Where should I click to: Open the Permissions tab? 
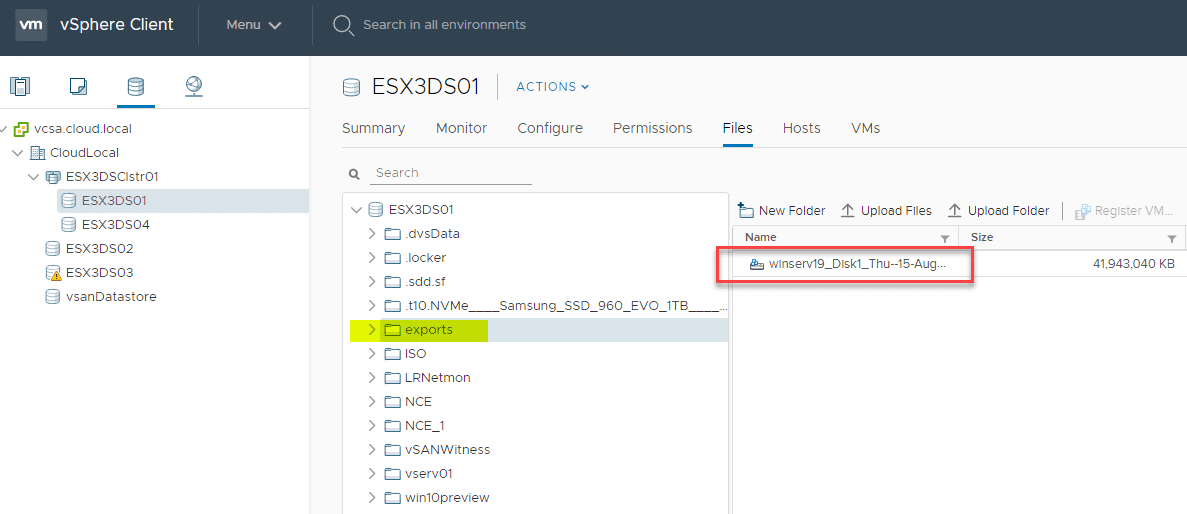tap(653, 129)
